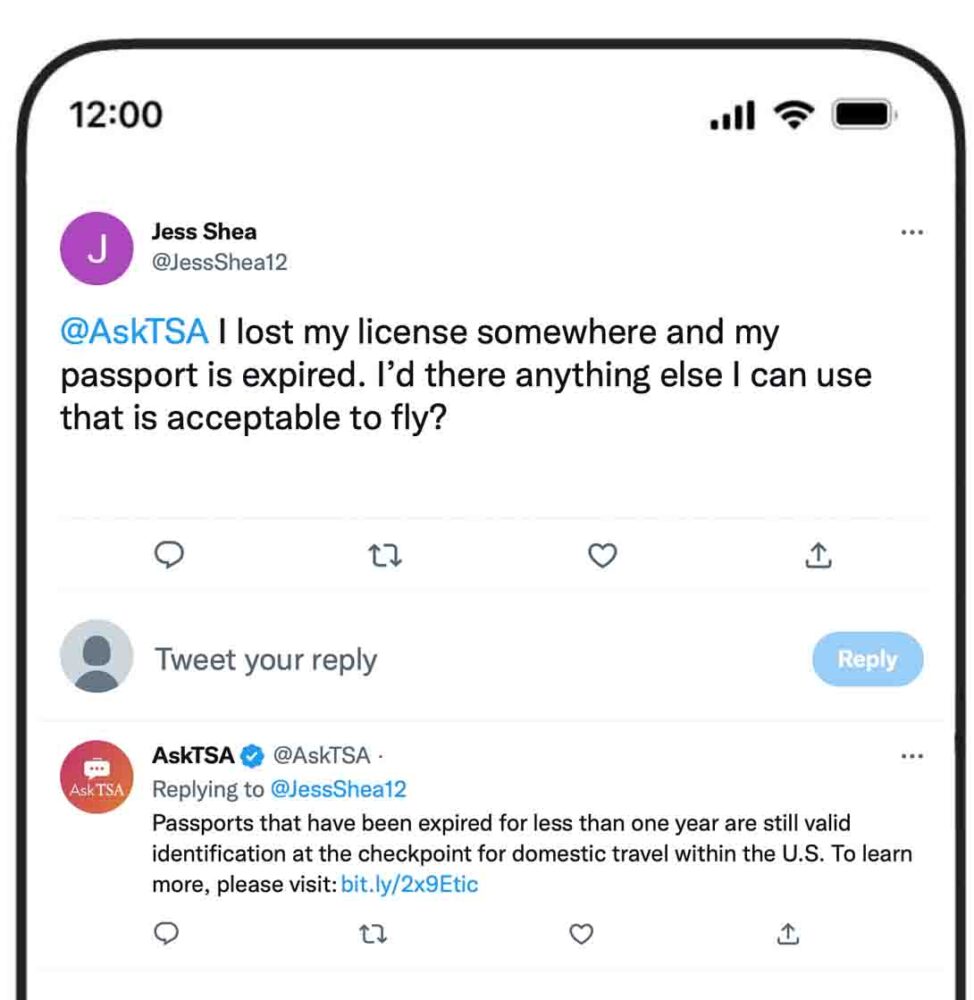Open more options on AskTSA reply
The image size is (974, 1000).
[911, 756]
